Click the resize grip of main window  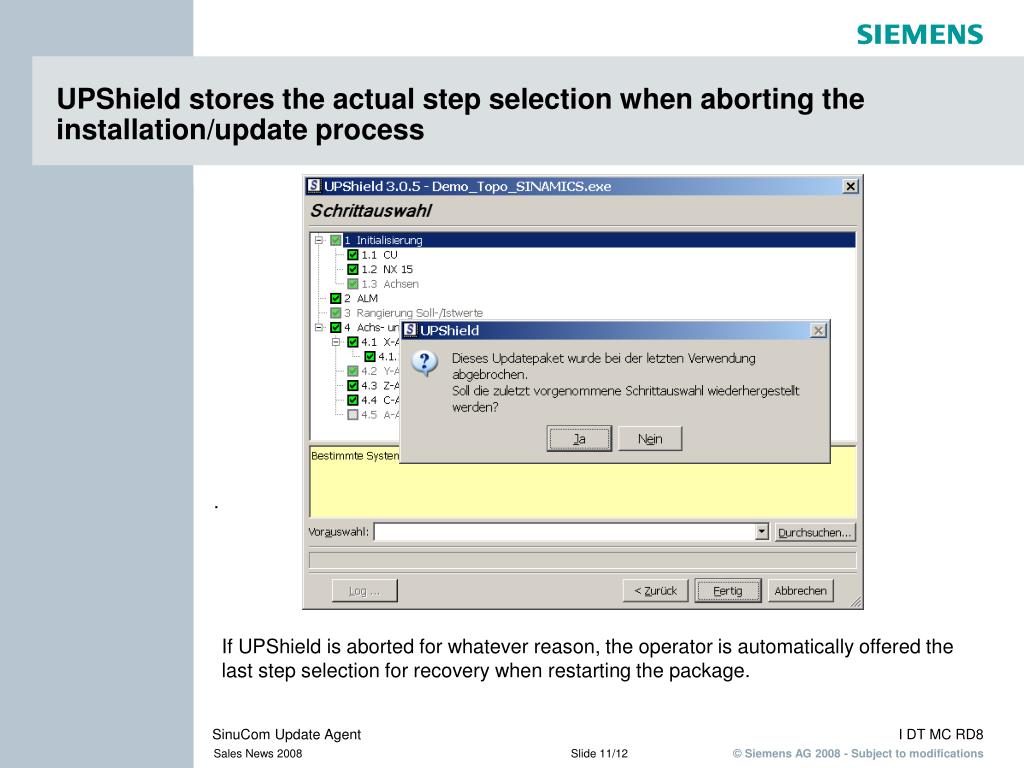[x=856, y=602]
